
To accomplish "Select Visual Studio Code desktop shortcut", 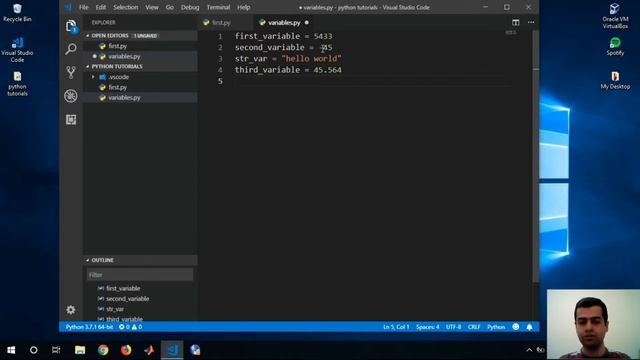I will coord(17,49).
